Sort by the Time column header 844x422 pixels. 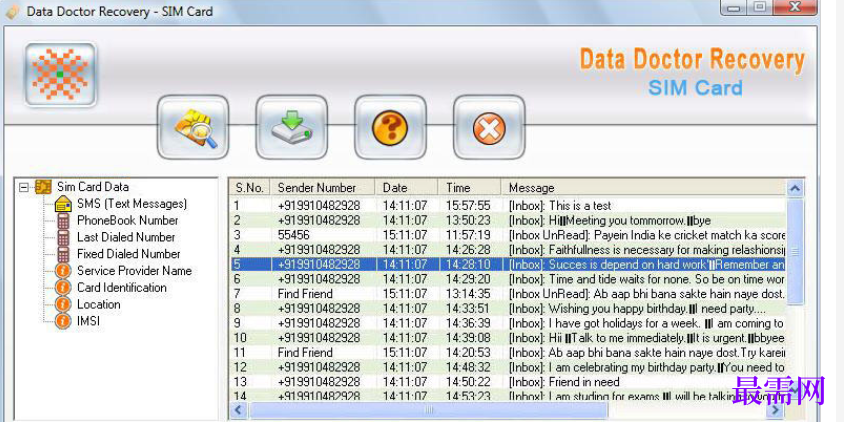click(x=469, y=187)
